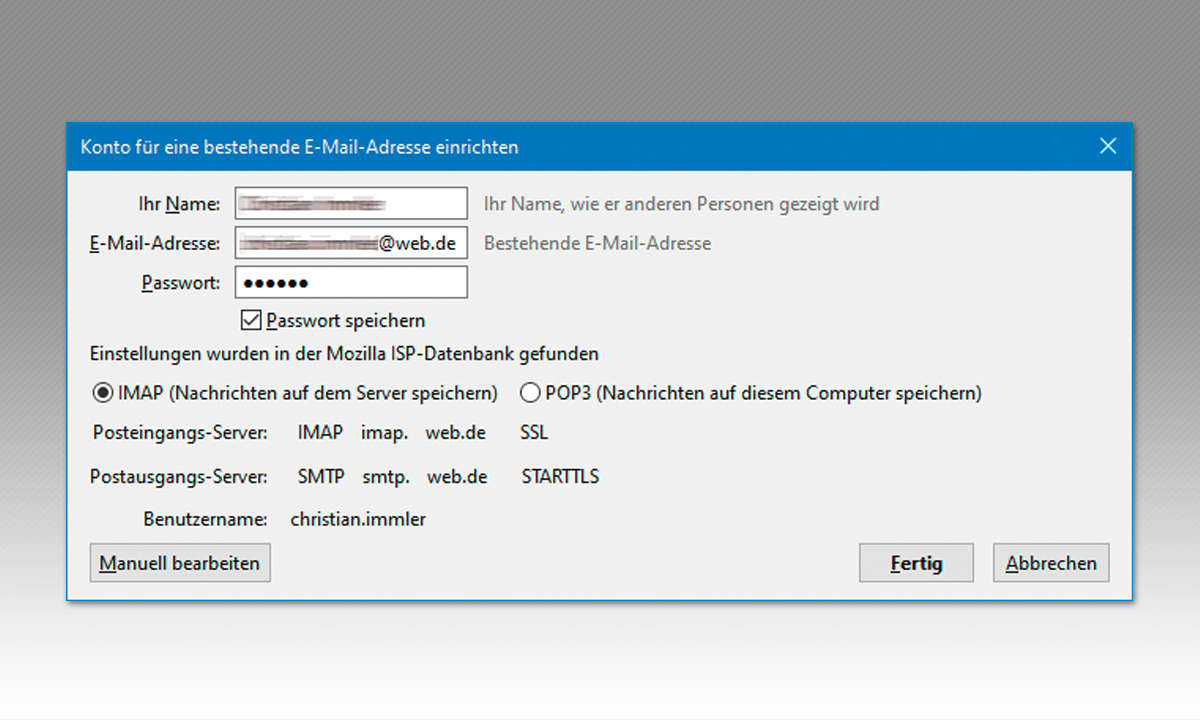Open Manuell bearbeiten settings
The width and height of the screenshot is (1200, 720).
tap(180, 563)
